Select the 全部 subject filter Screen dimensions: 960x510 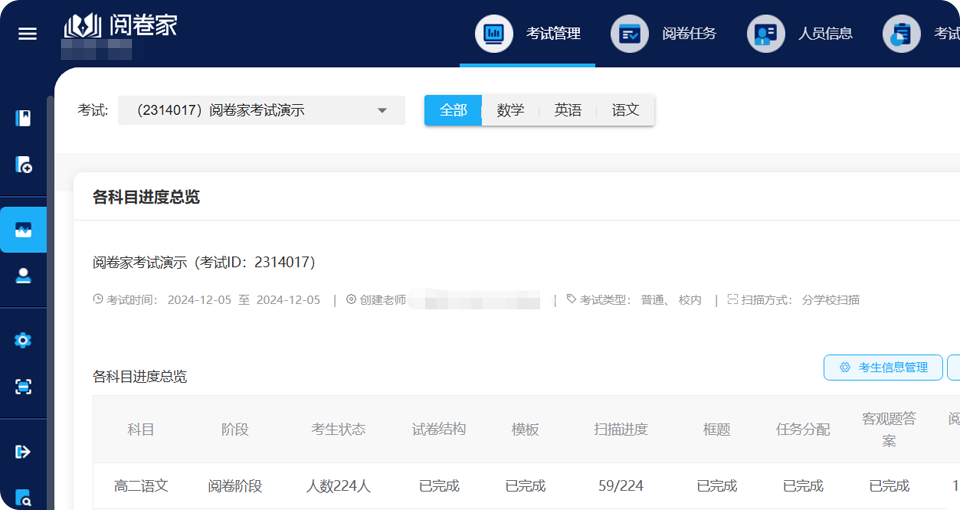click(453, 111)
